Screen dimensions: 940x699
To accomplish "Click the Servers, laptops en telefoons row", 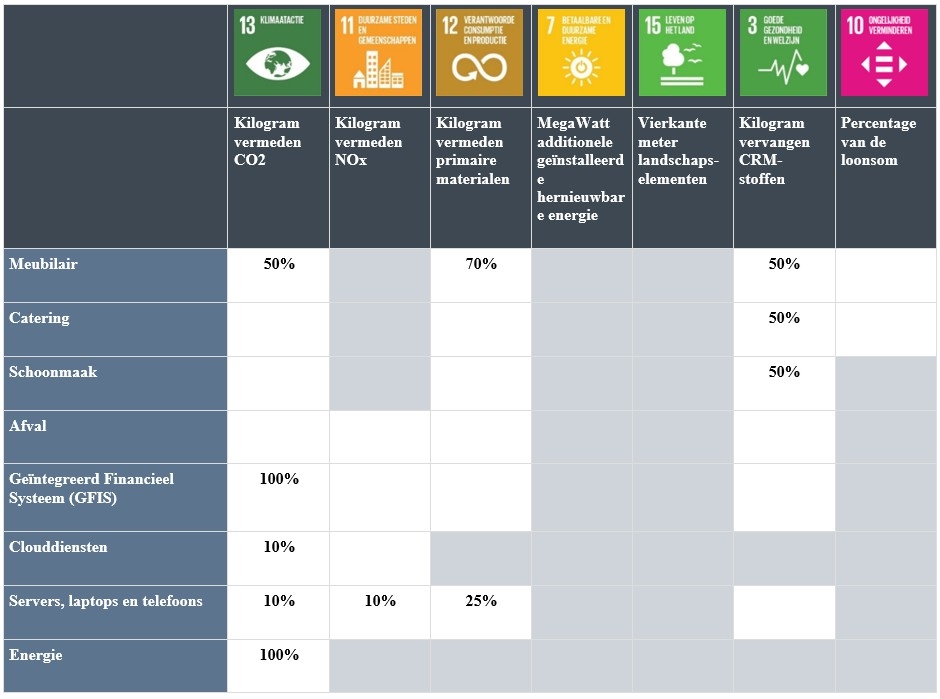I will click(106, 601).
